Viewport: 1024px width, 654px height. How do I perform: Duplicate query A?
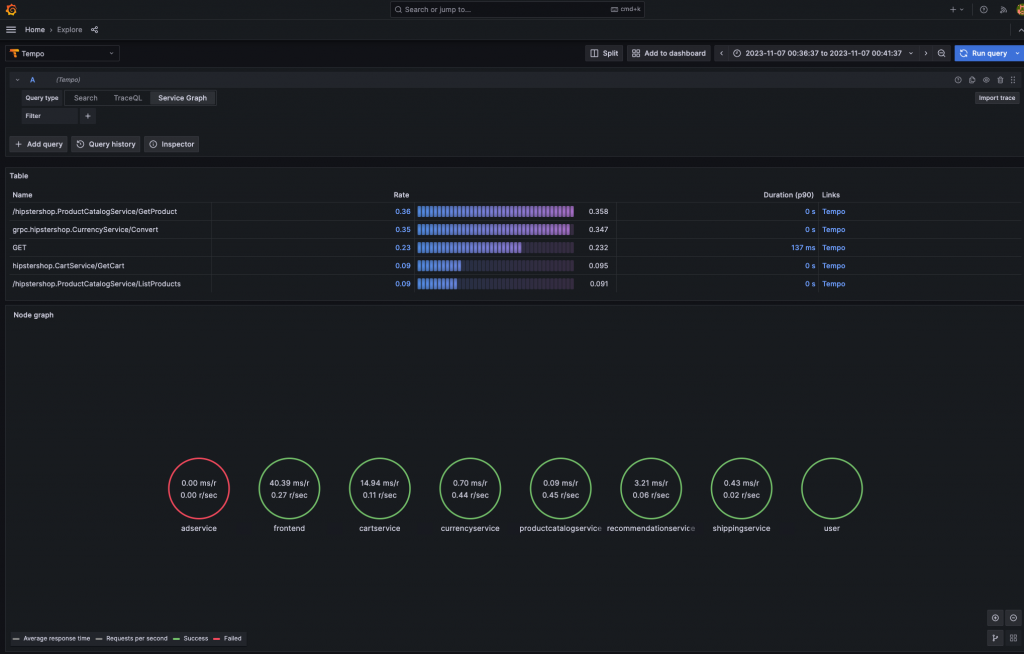coord(972,80)
